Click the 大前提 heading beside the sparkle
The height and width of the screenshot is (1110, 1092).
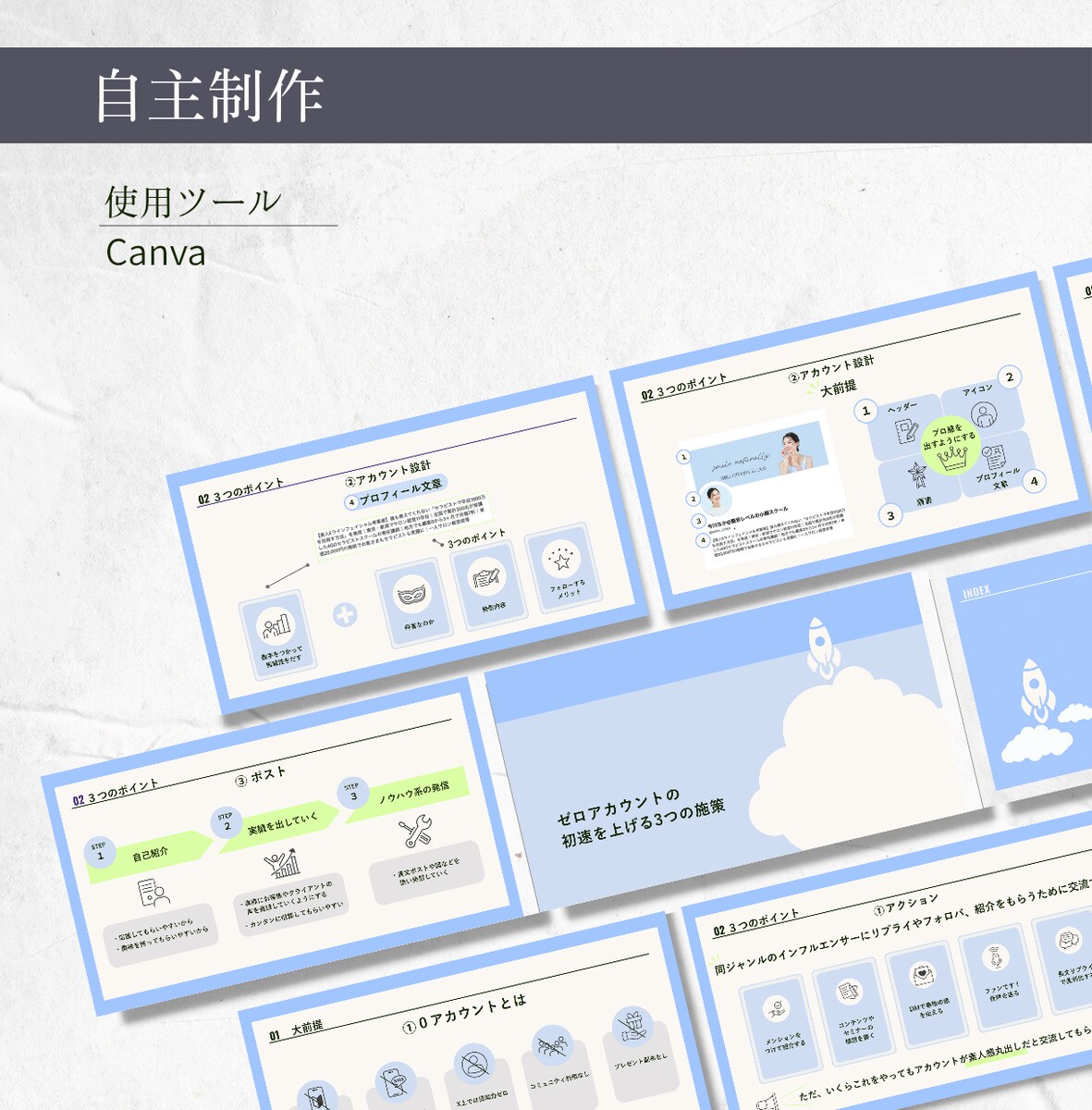(x=839, y=388)
